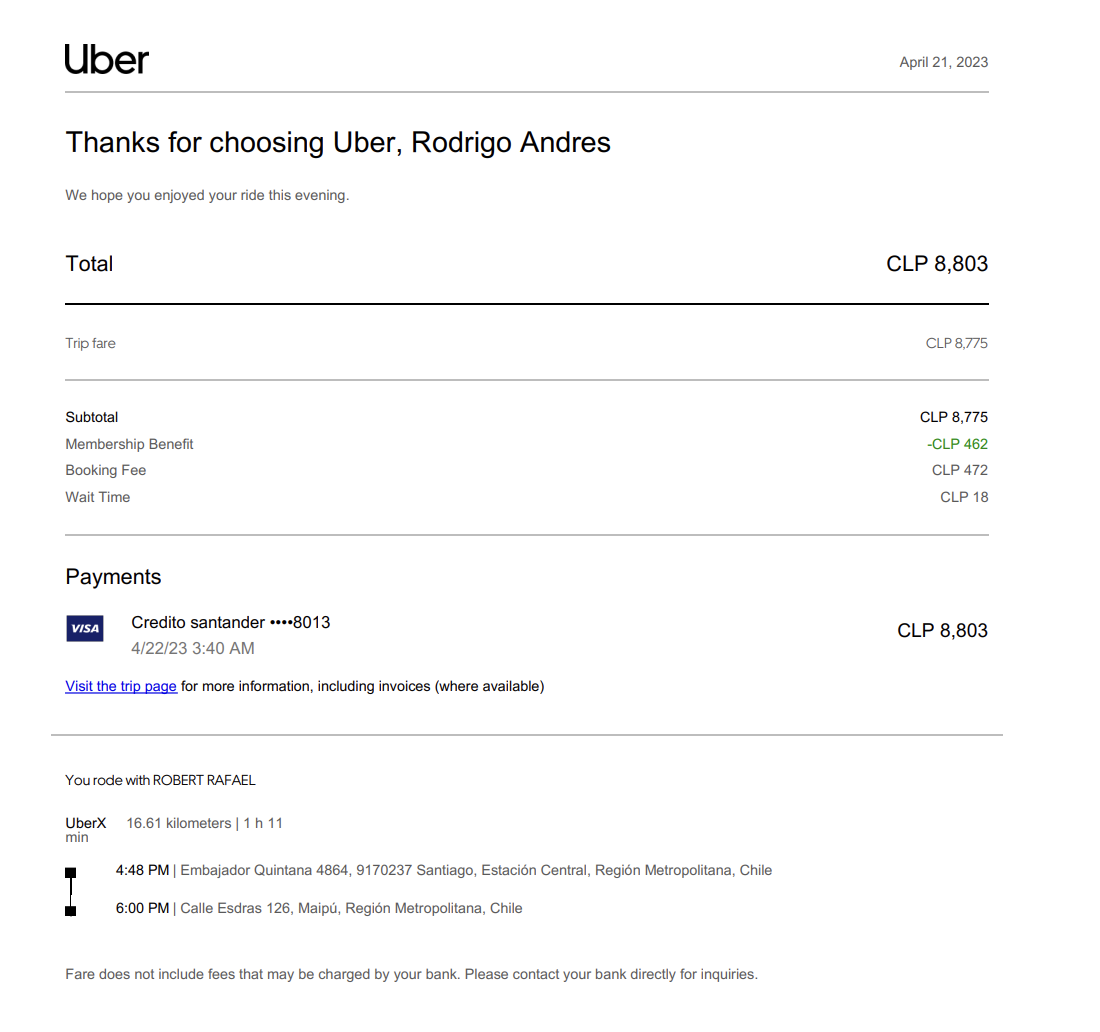Select the Total amount CLP 8,803

pos(937,264)
